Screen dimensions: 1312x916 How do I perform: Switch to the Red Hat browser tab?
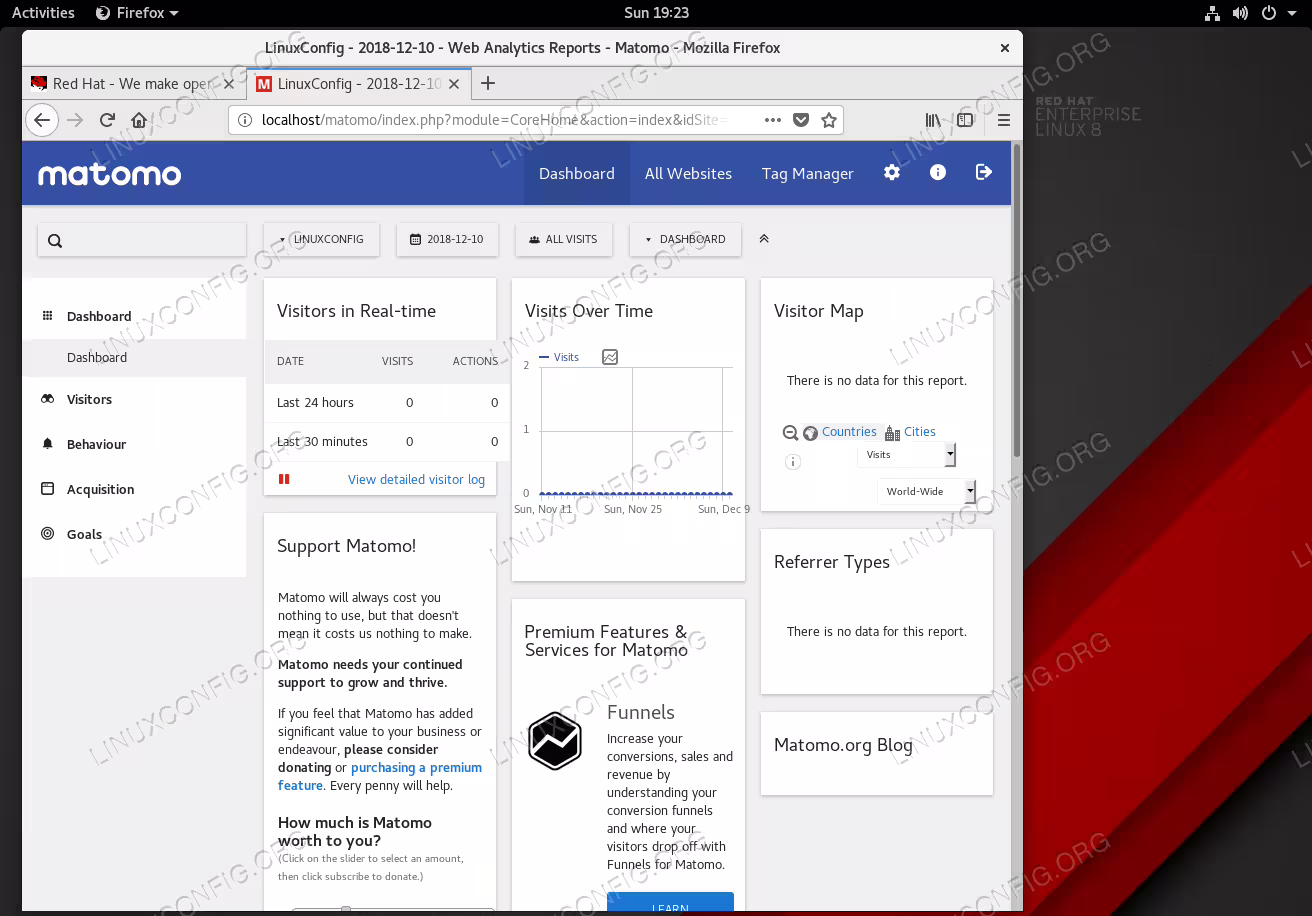[x=133, y=84]
